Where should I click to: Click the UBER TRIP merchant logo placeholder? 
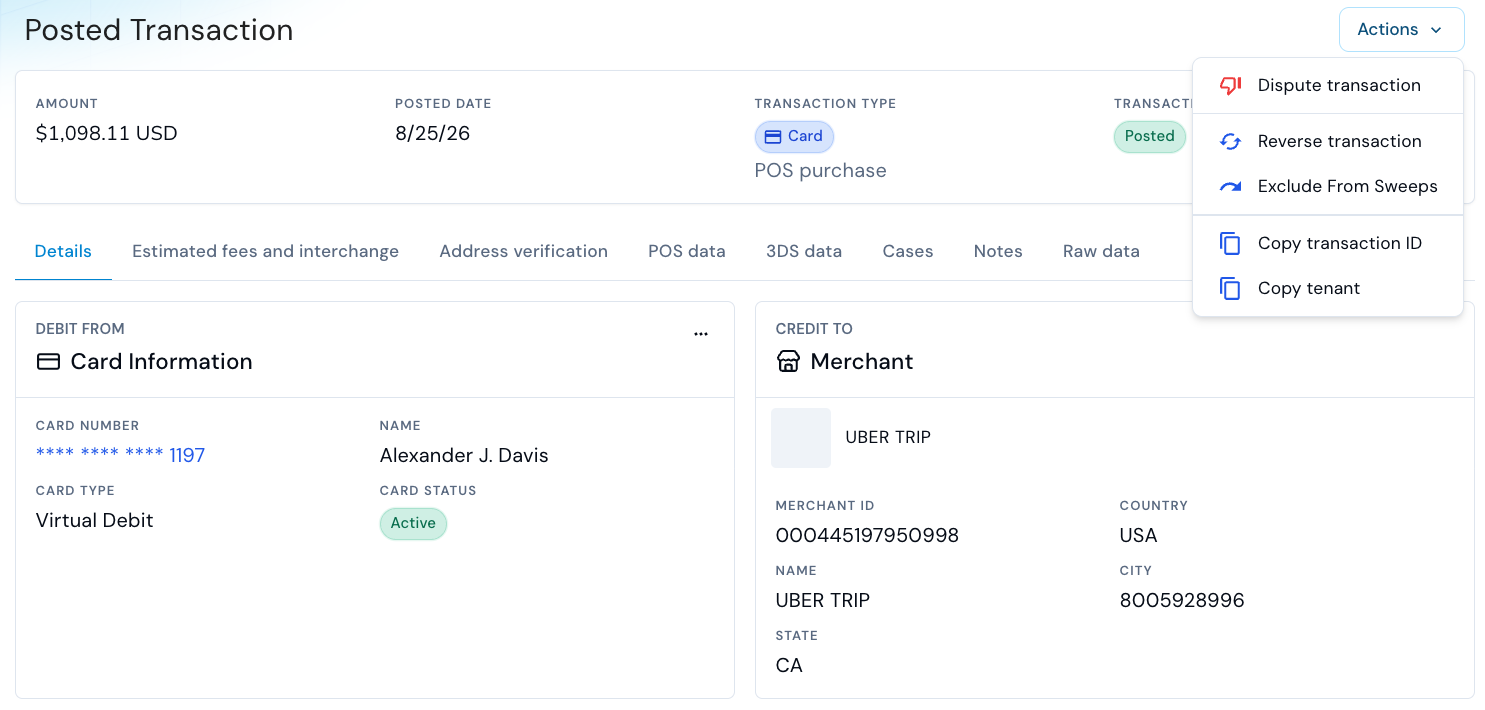click(x=801, y=438)
